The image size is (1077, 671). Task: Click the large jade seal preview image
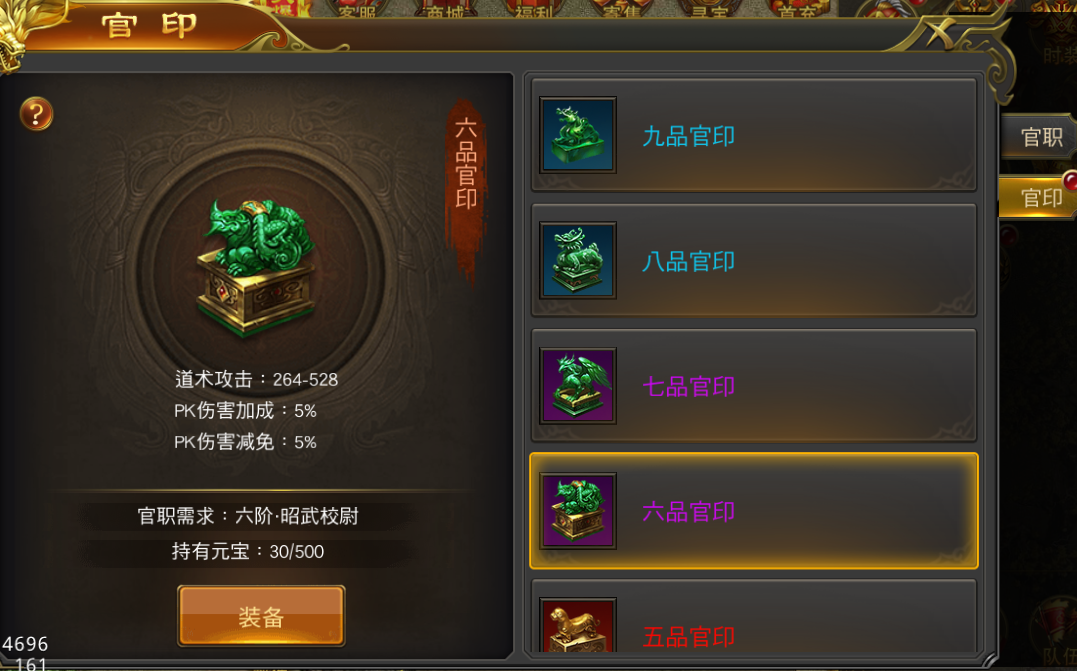tap(256, 267)
